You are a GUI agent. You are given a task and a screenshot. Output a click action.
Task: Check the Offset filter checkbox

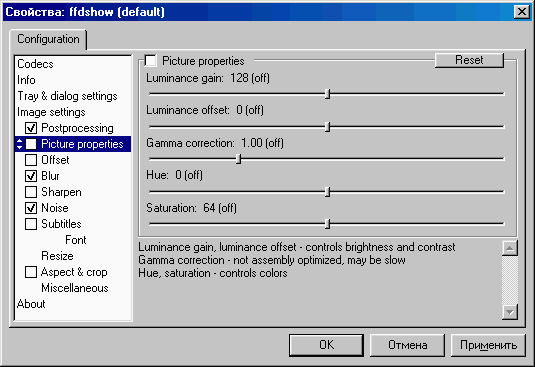pos(31,160)
